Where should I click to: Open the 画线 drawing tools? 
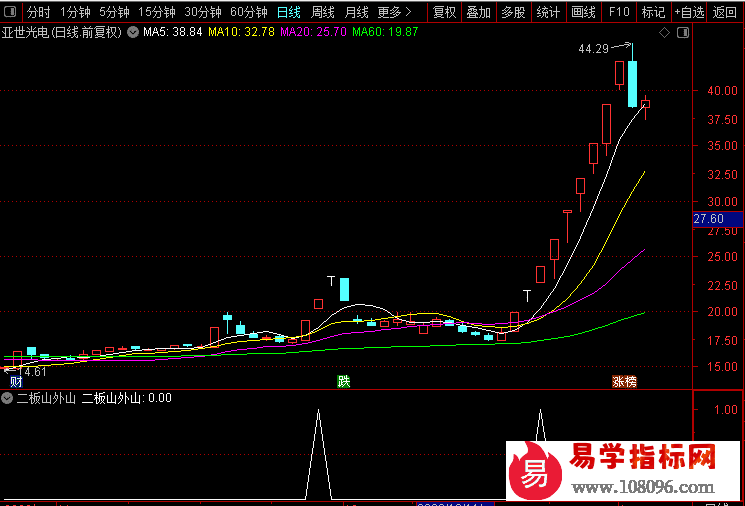point(582,12)
